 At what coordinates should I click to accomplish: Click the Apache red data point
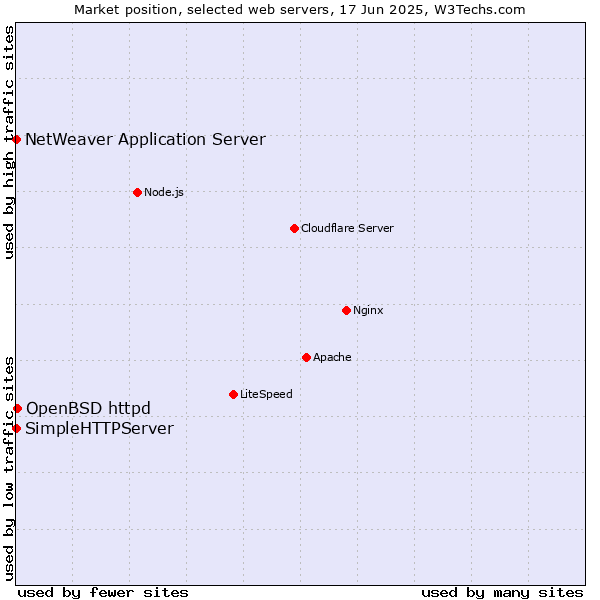[307, 357]
